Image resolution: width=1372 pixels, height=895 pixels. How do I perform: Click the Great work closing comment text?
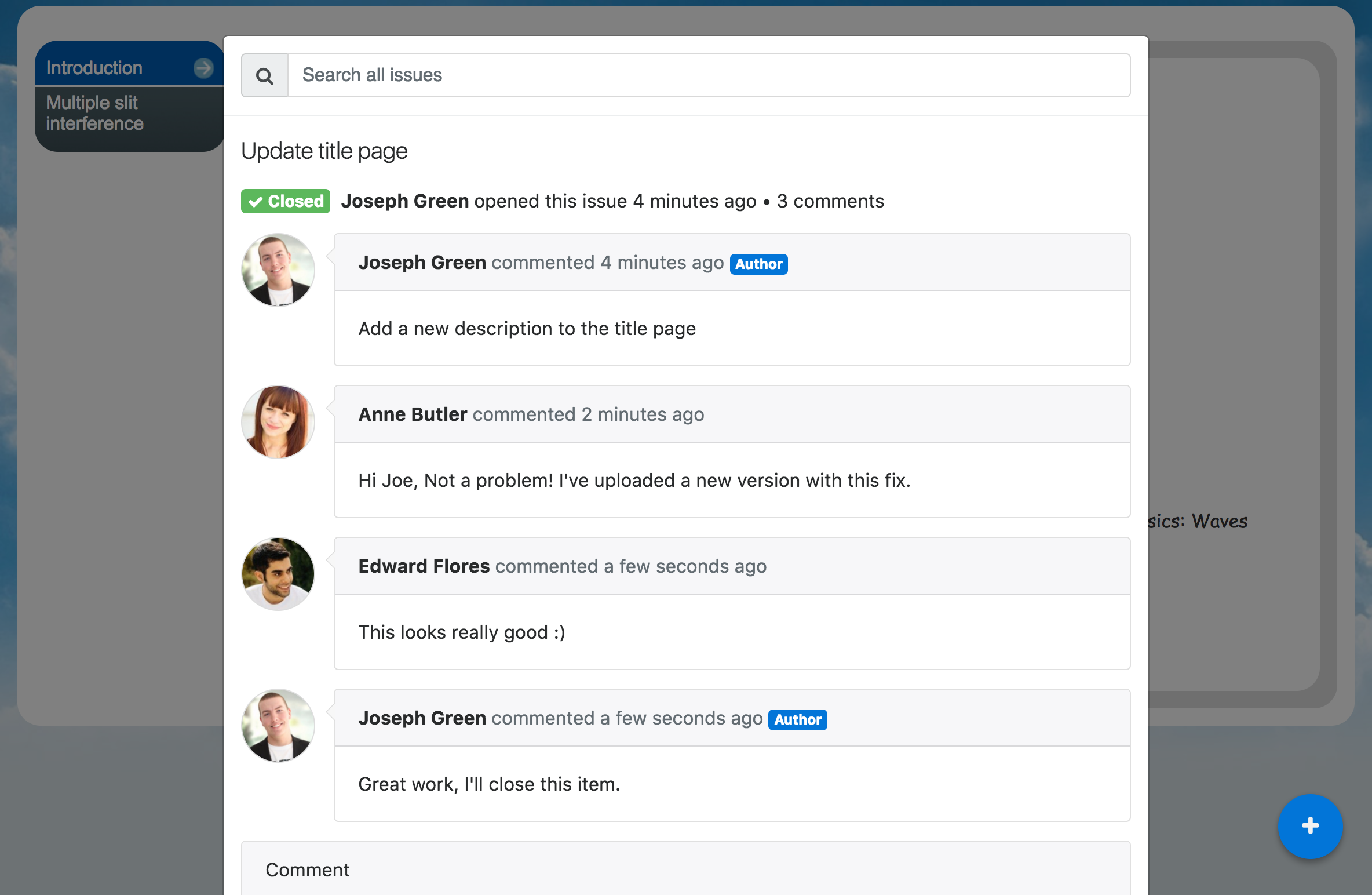tap(489, 784)
